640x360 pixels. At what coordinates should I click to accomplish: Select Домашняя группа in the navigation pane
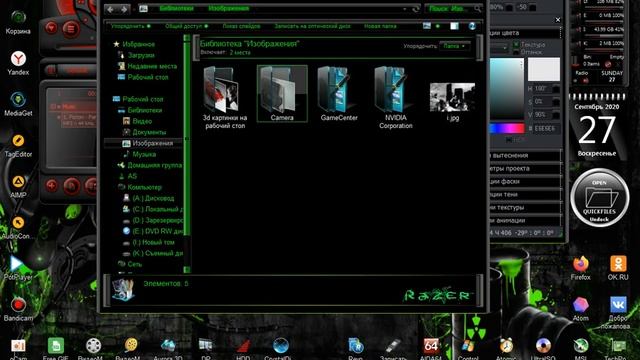tap(155, 165)
